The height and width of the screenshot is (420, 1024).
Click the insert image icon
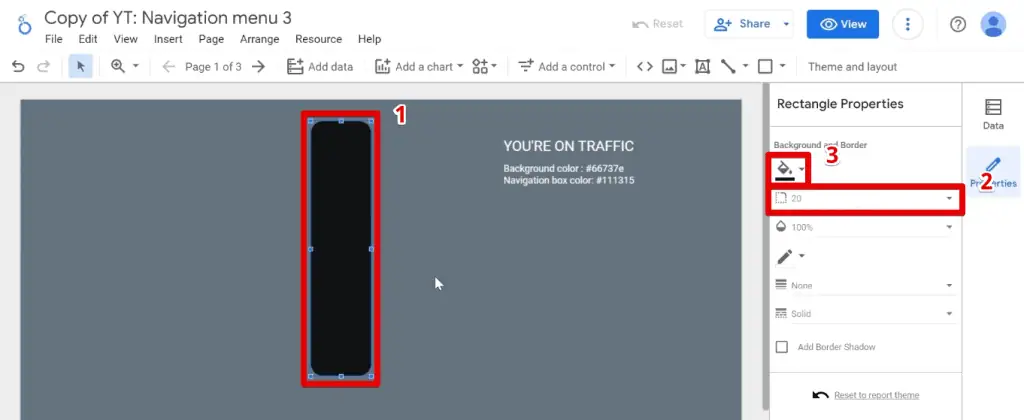(x=669, y=67)
